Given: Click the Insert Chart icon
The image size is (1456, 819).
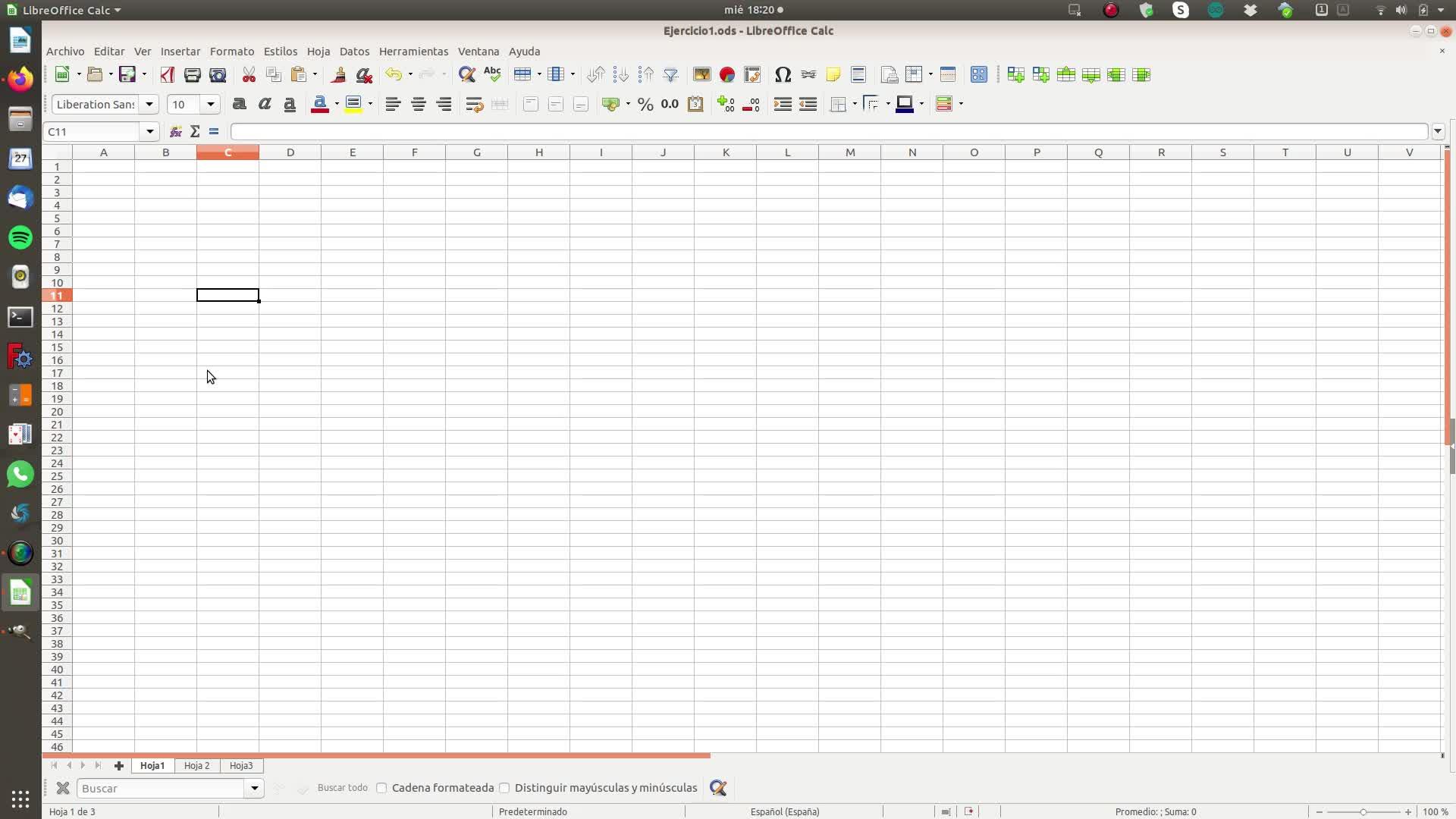Looking at the screenshot, I should coord(726,74).
